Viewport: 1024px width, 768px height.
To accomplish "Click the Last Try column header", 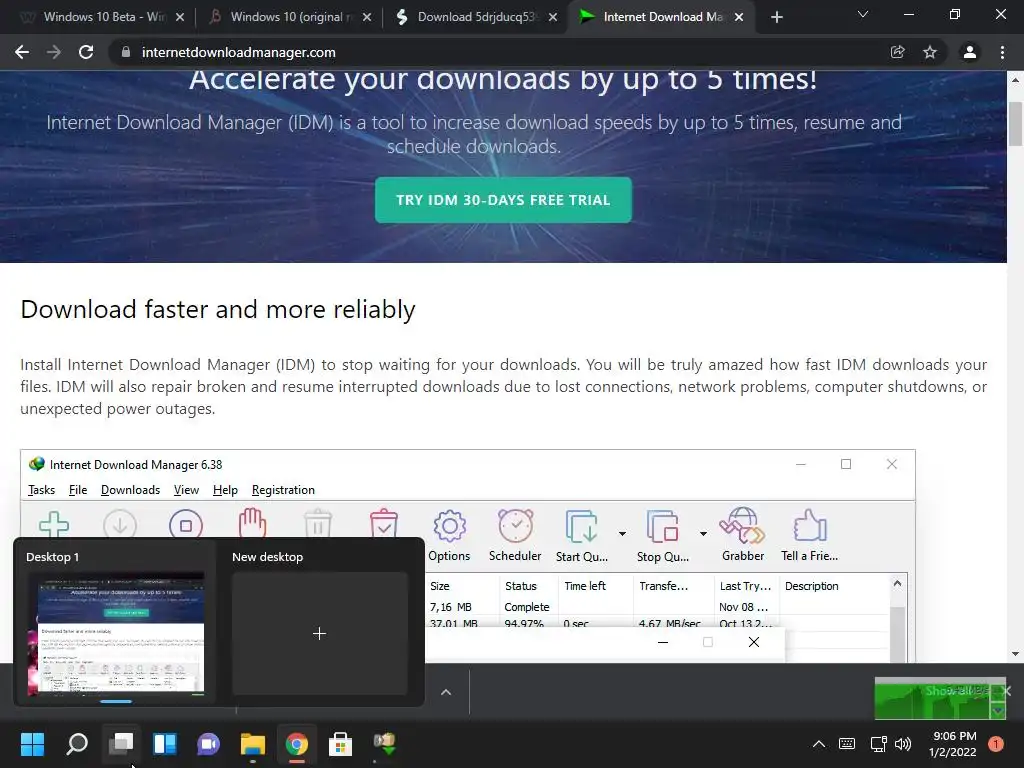I will coord(746,586).
